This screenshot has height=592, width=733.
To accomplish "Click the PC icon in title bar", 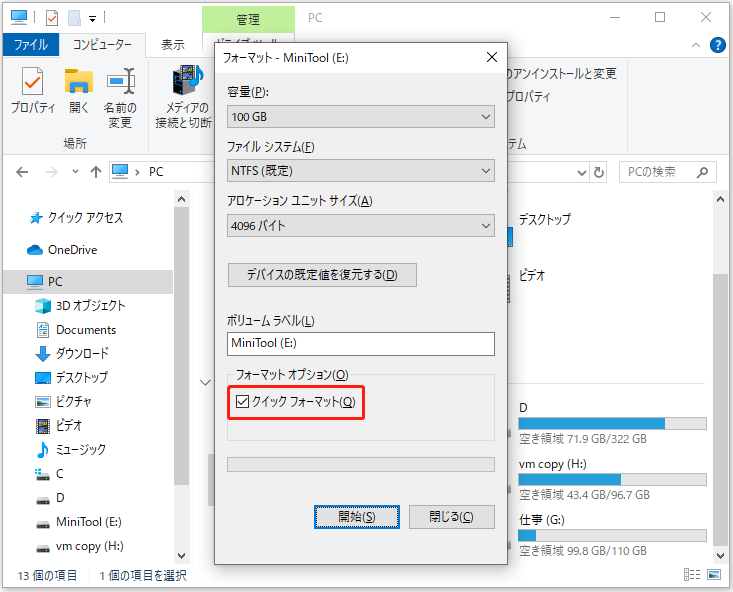I will [19, 17].
